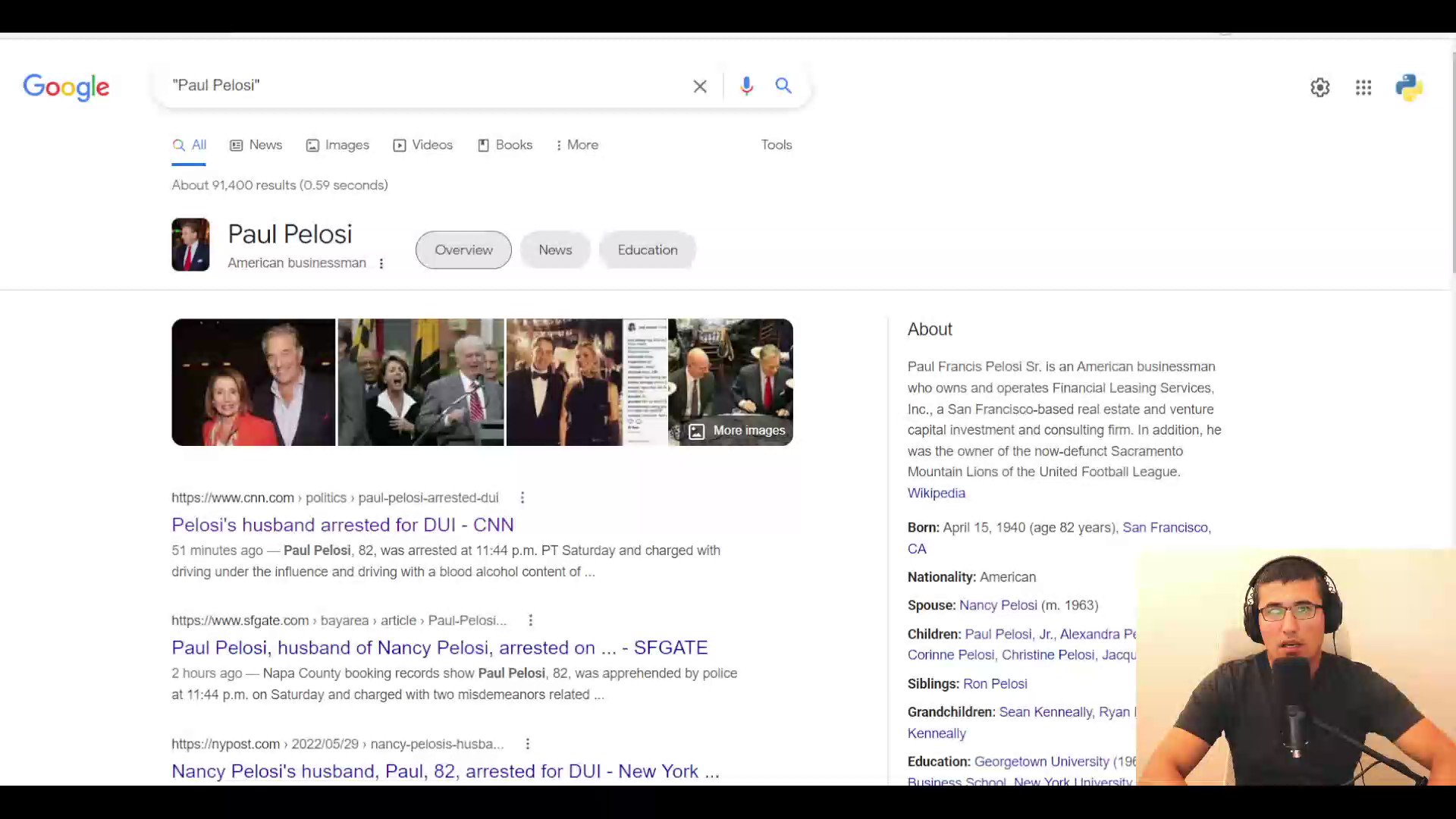Click the Paul Pelosi profile thumbnail
Viewport: 1456px width, 819px height.
pyautogui.click(x=190, y=244)
